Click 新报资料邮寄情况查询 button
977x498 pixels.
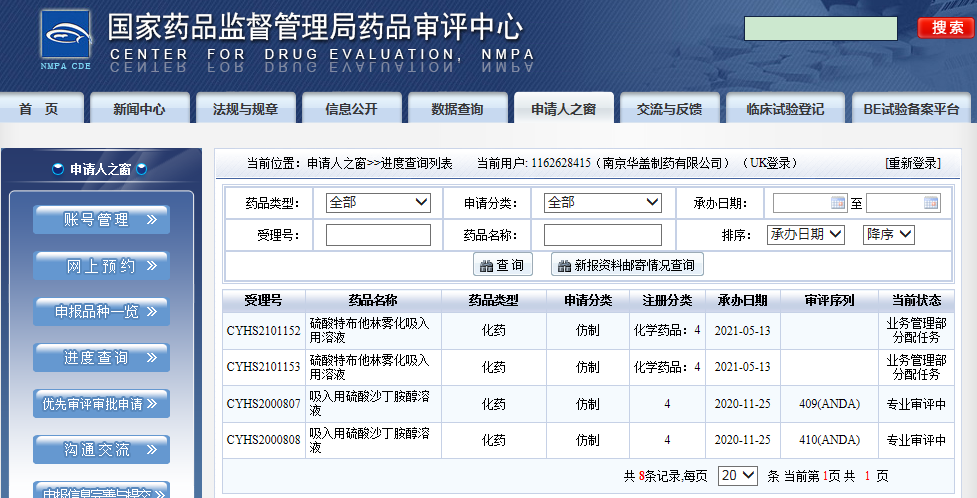coord(627,265)
